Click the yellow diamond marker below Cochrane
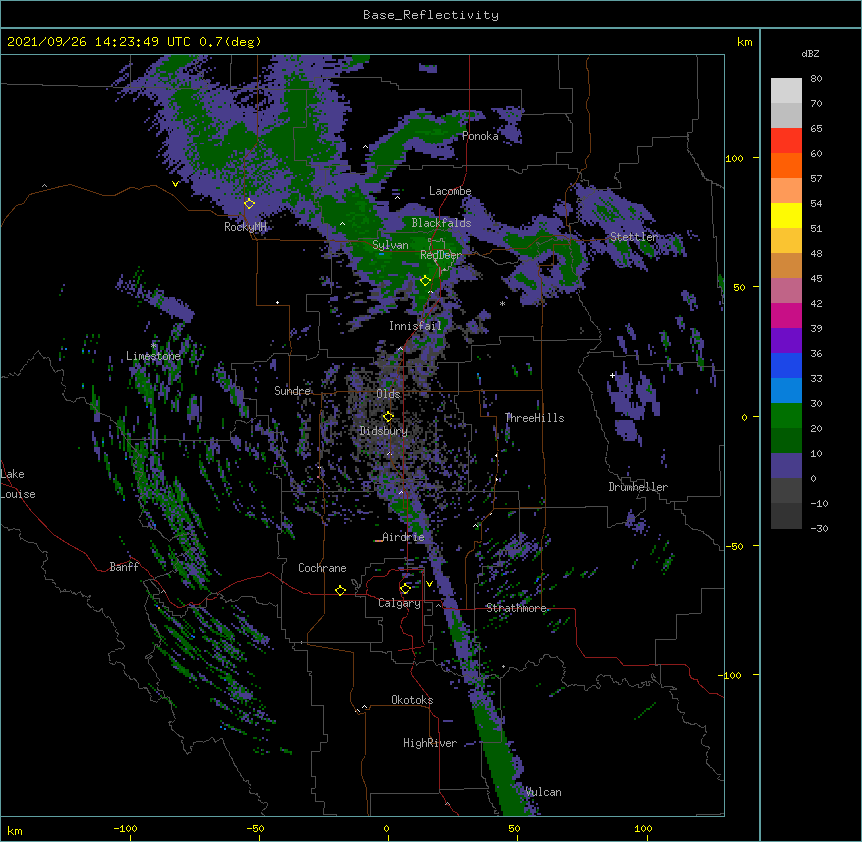Image resolution: width=862 pixels, height=842 pixels. point(340,590)
